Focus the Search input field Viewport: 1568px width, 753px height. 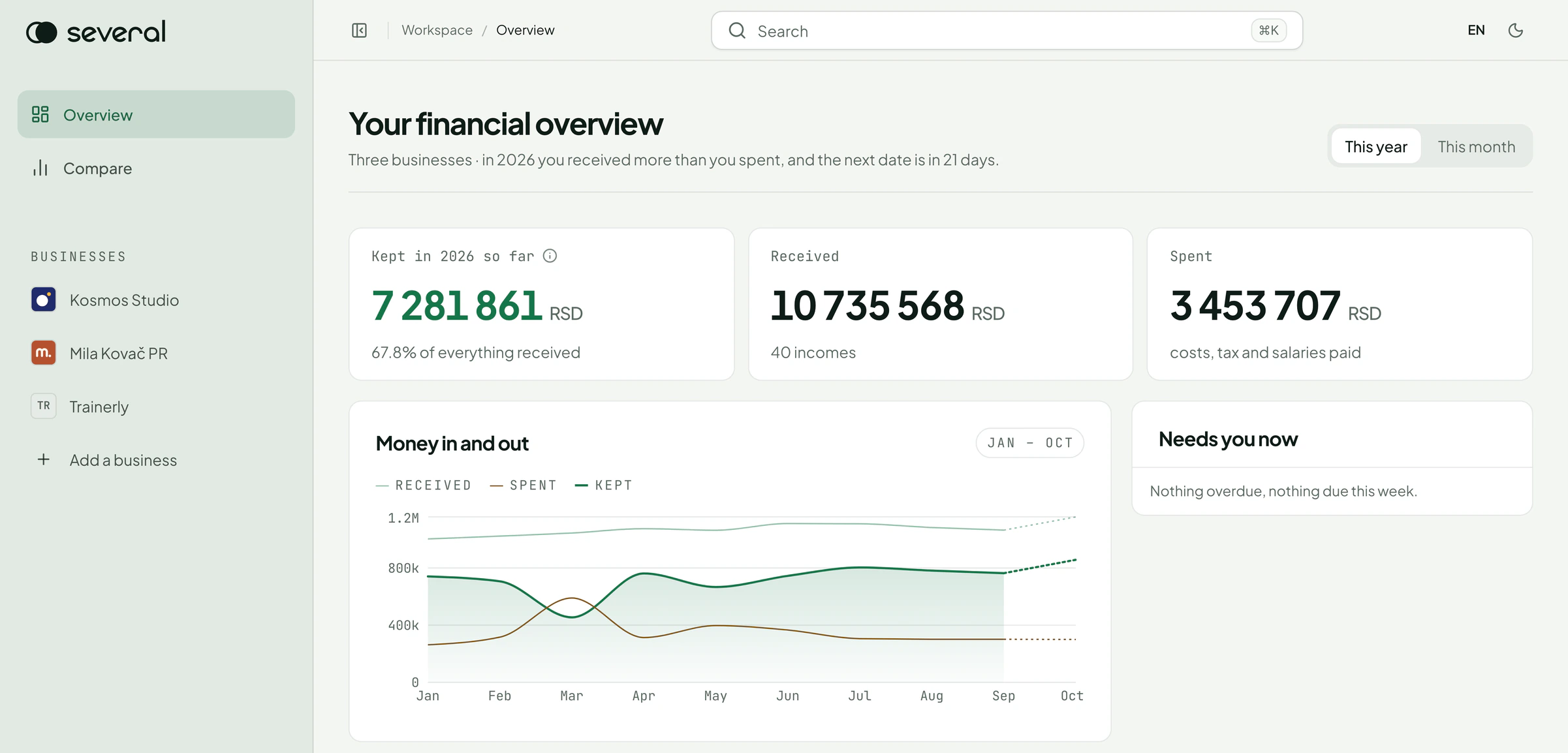(x=1007, y=30)
